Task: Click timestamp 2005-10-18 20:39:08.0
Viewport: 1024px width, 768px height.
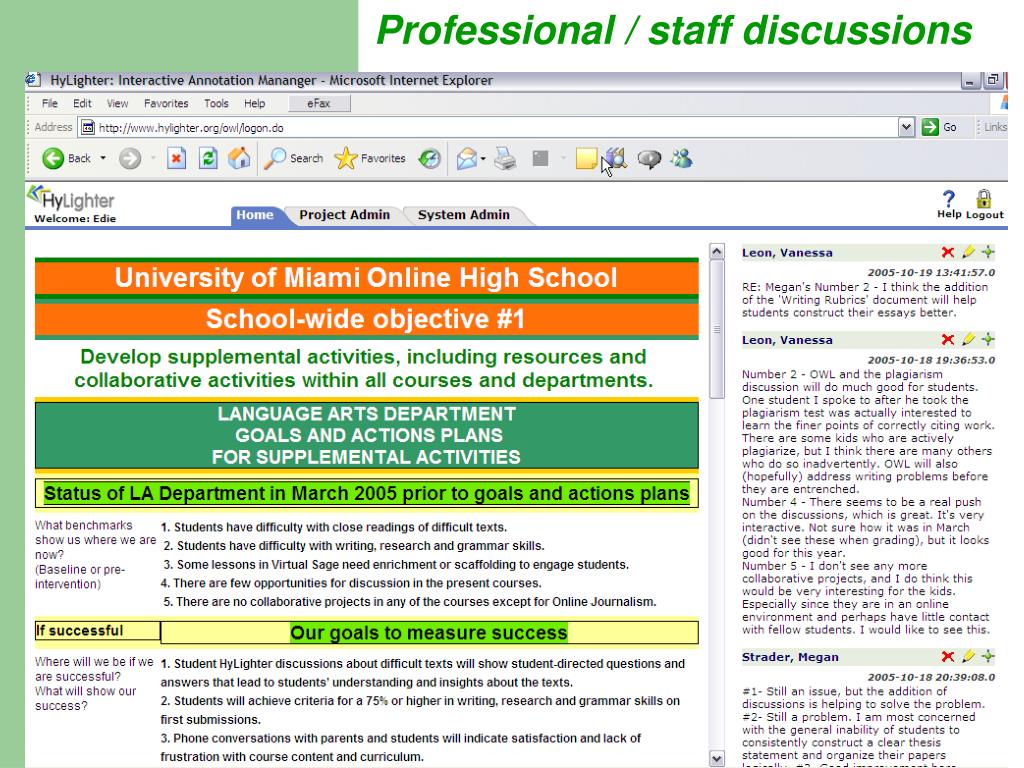Action: [931, 677]
